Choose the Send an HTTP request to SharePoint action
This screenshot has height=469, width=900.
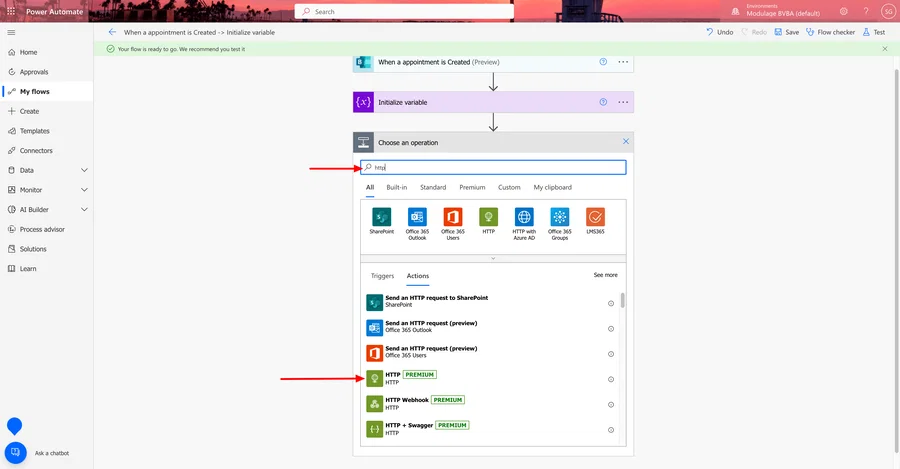491,301
